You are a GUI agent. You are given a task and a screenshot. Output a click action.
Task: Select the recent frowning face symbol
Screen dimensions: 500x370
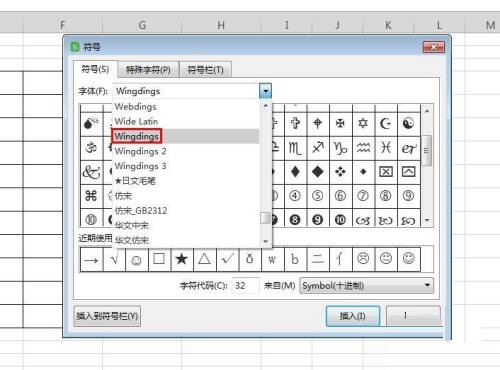363,259
